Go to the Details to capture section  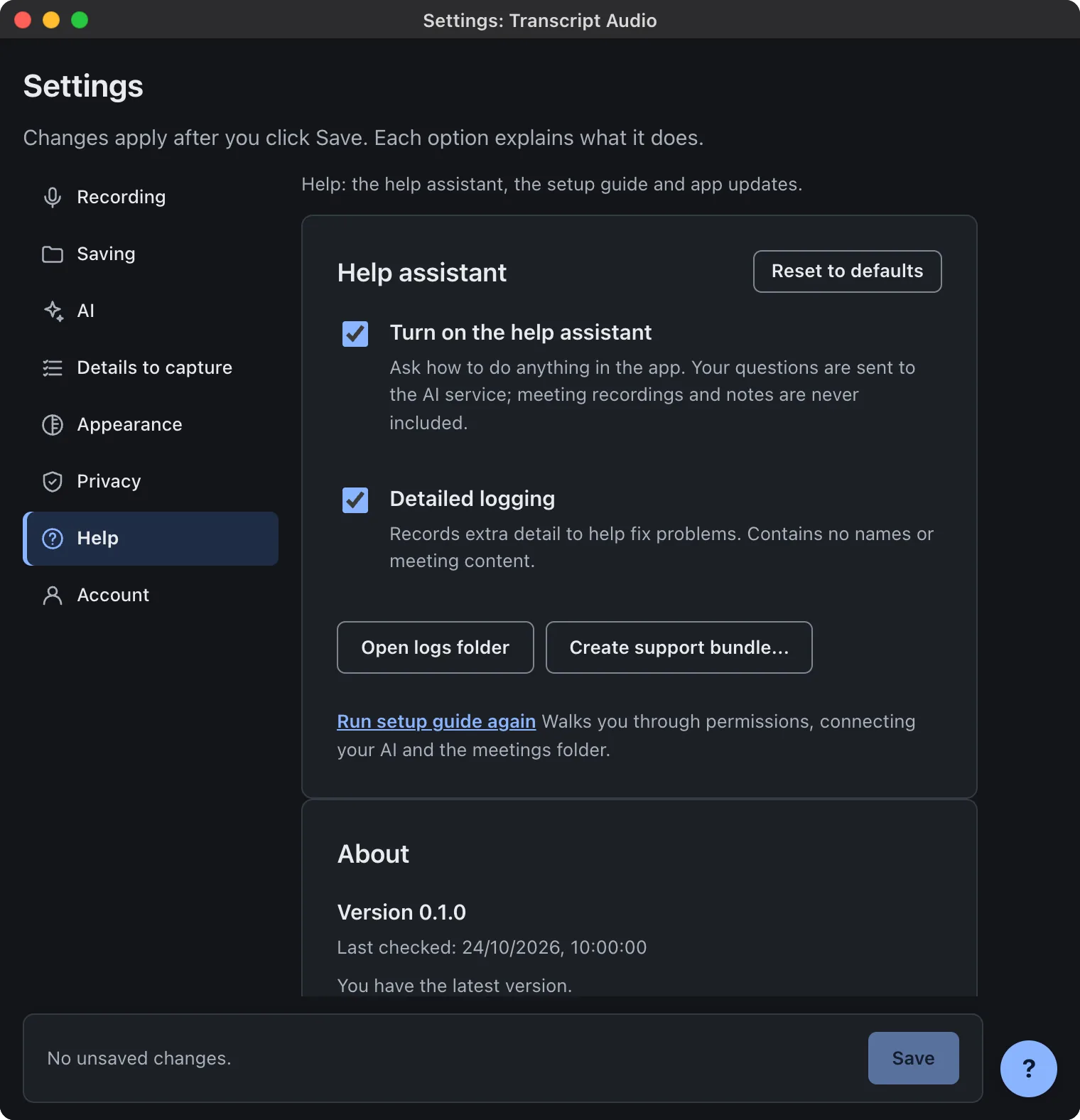click(151, 367)
